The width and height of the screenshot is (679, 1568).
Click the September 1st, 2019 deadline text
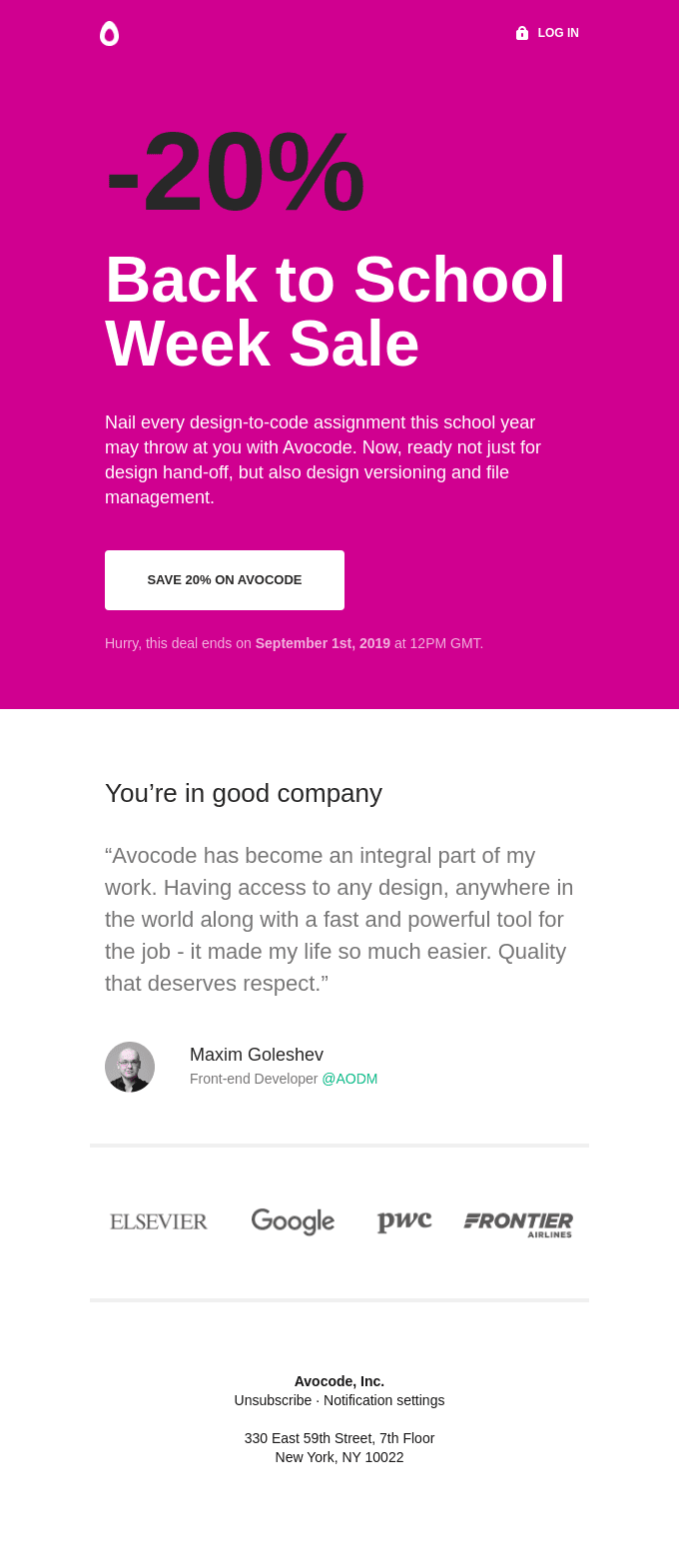pos(323,643)
